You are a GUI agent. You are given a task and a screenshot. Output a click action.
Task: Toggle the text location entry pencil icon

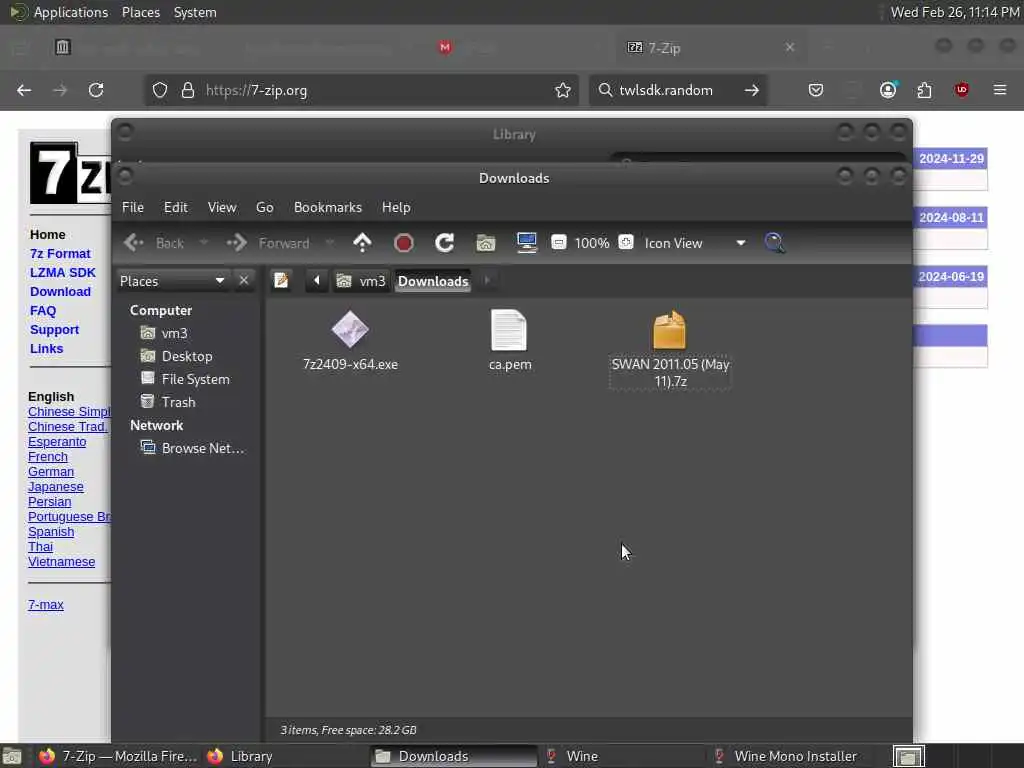point(281,281)
